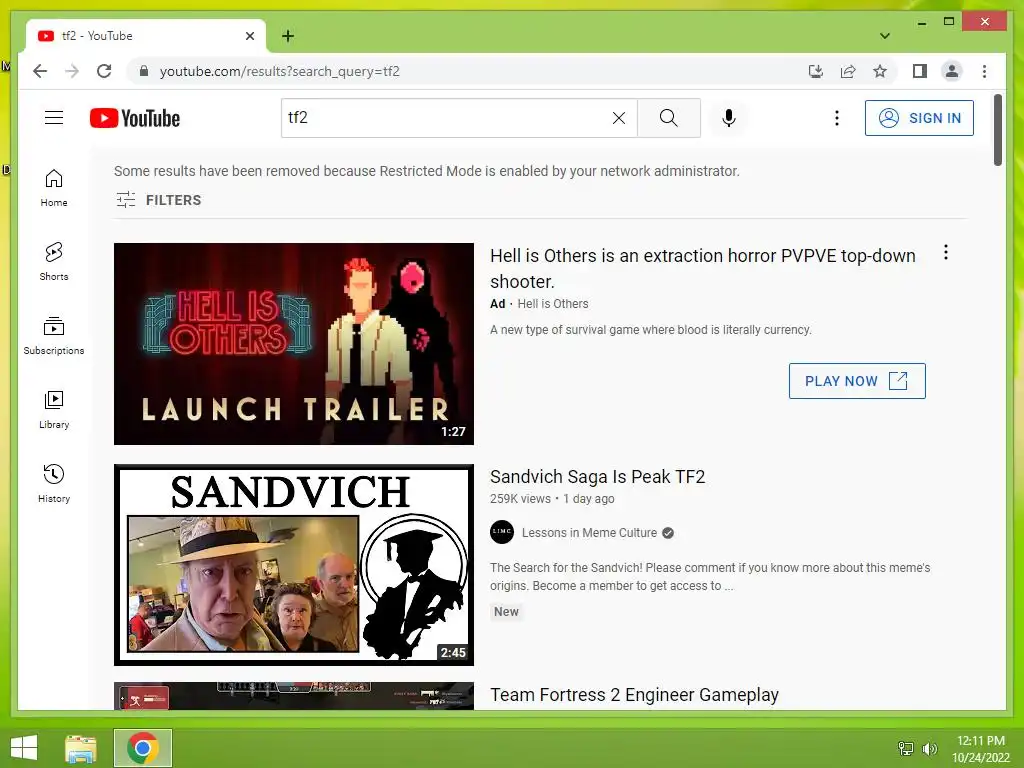Click the Chrome taskbar icon

(x=143, y=748)
